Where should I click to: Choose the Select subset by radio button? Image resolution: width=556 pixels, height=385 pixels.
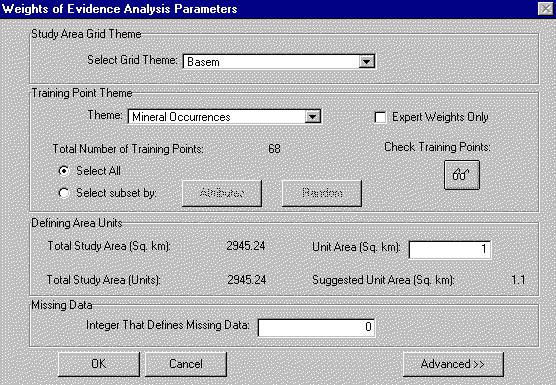pos(64,193)
